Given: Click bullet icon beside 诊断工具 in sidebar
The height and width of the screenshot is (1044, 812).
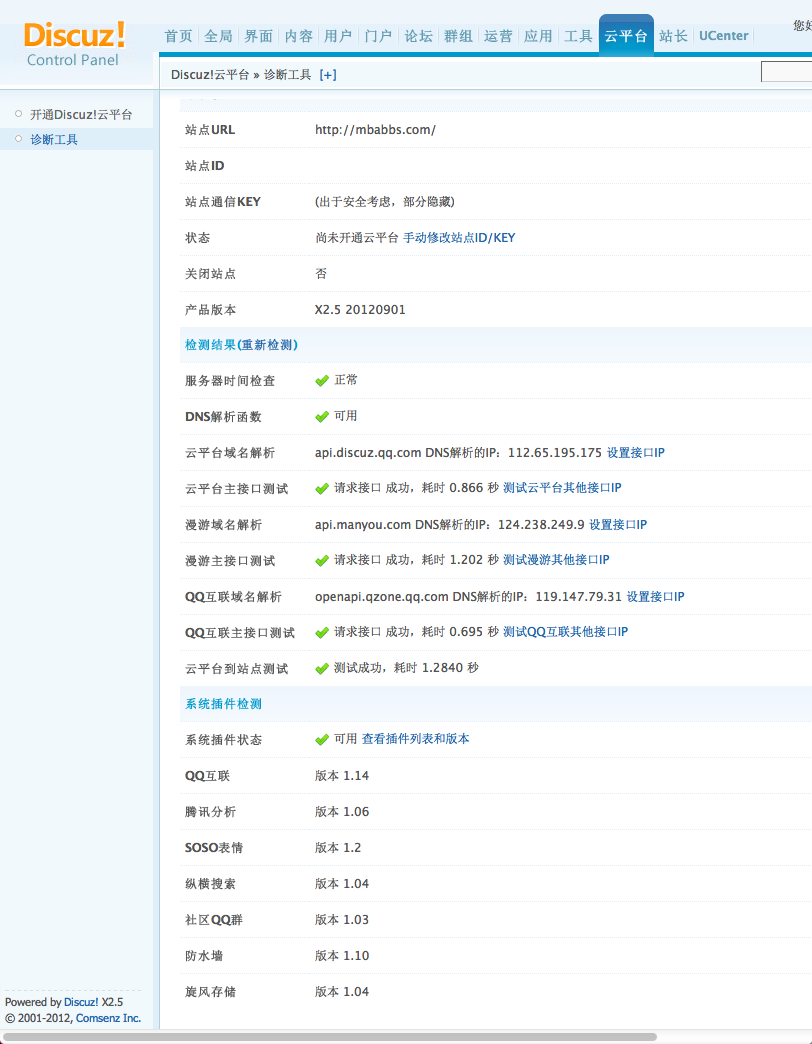Looking at the screenshot, I should coord(19,138).
